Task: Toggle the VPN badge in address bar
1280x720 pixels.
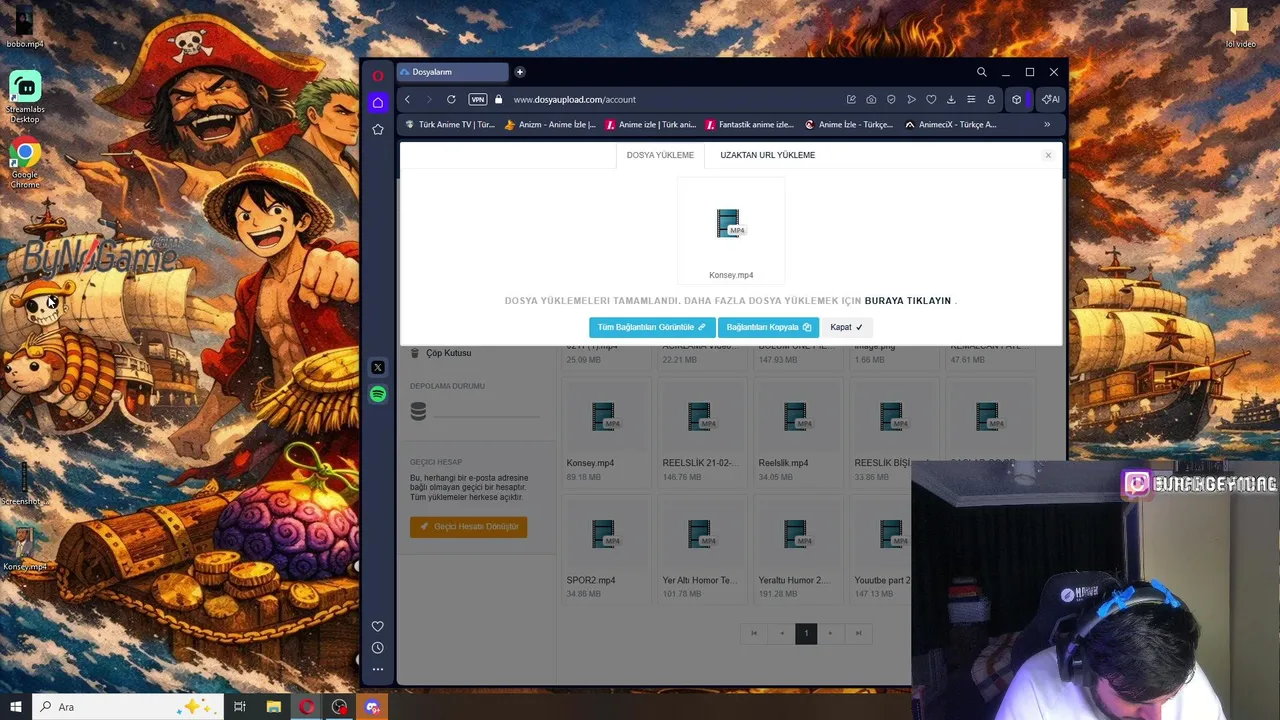Action: (478, 99)
